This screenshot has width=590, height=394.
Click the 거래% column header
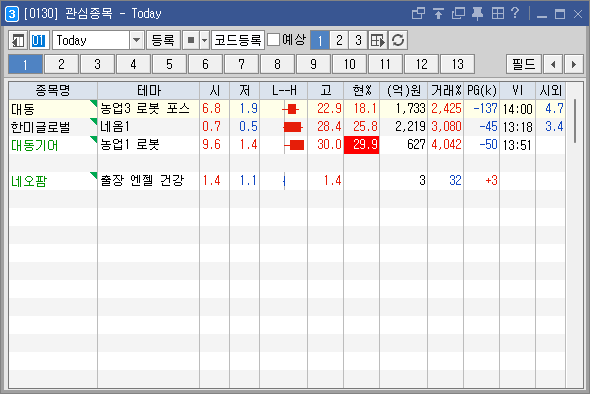(x=446, y=90)
